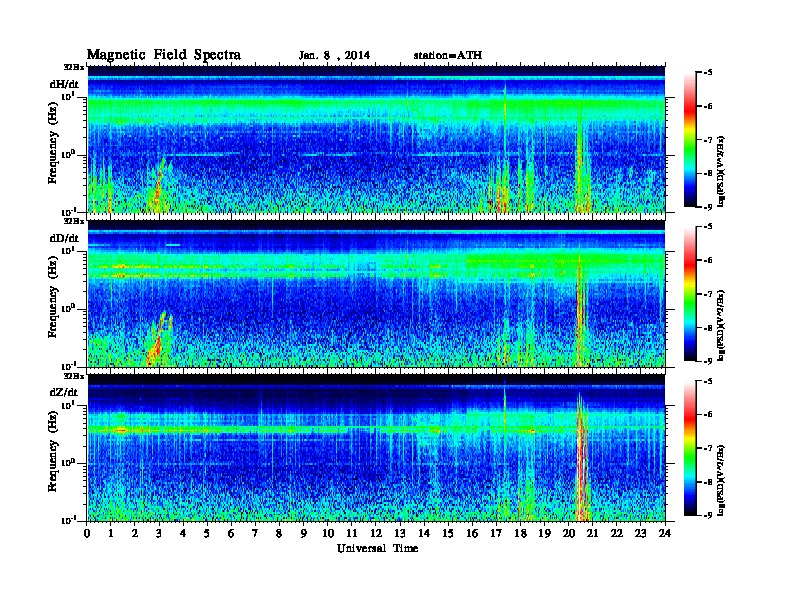
Task: Click the 10⁰ frequency tick of the dH/dt panel
Action: pos(67,154)
